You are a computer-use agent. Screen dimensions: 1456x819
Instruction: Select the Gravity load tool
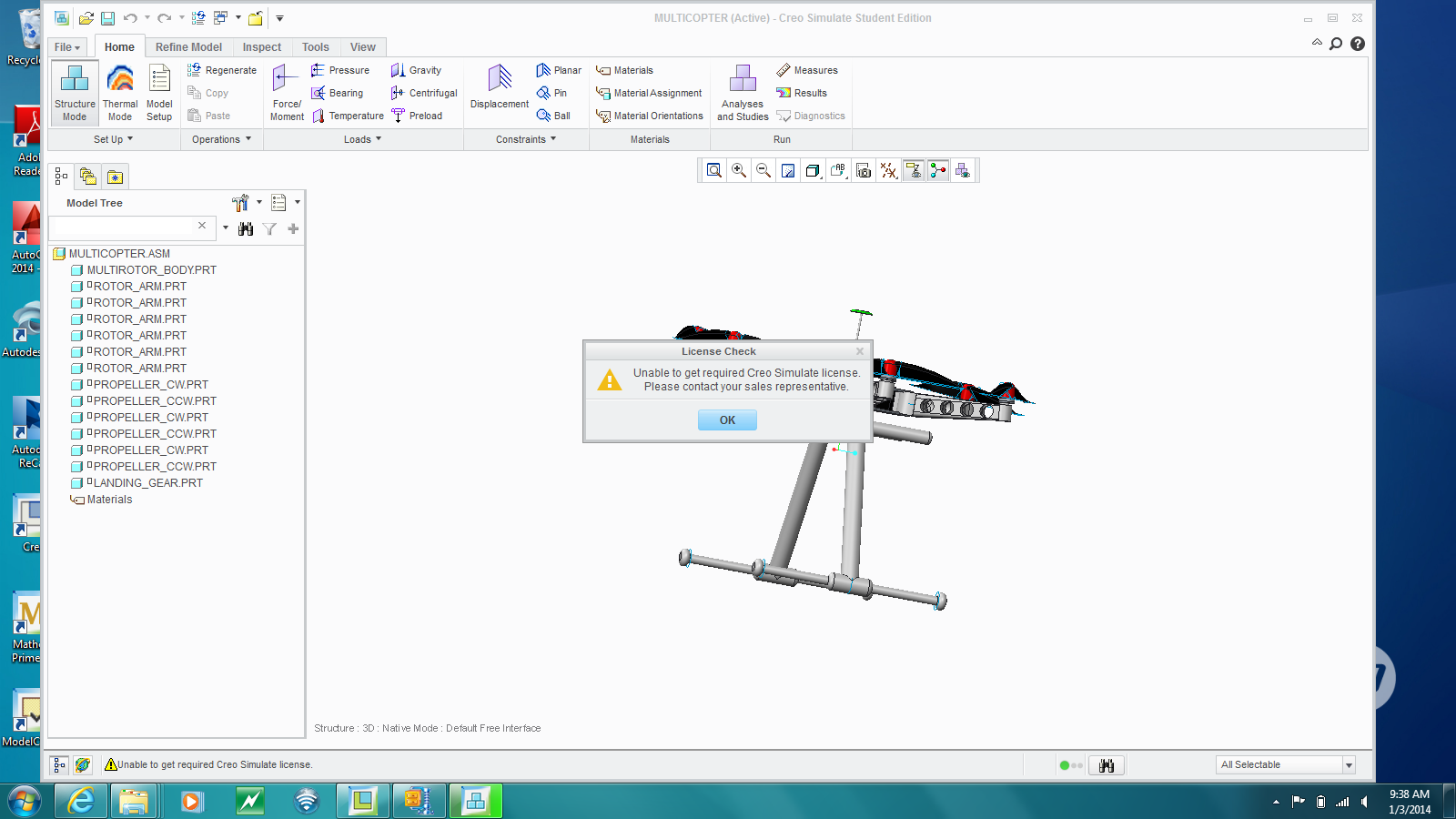click(416, 70)
